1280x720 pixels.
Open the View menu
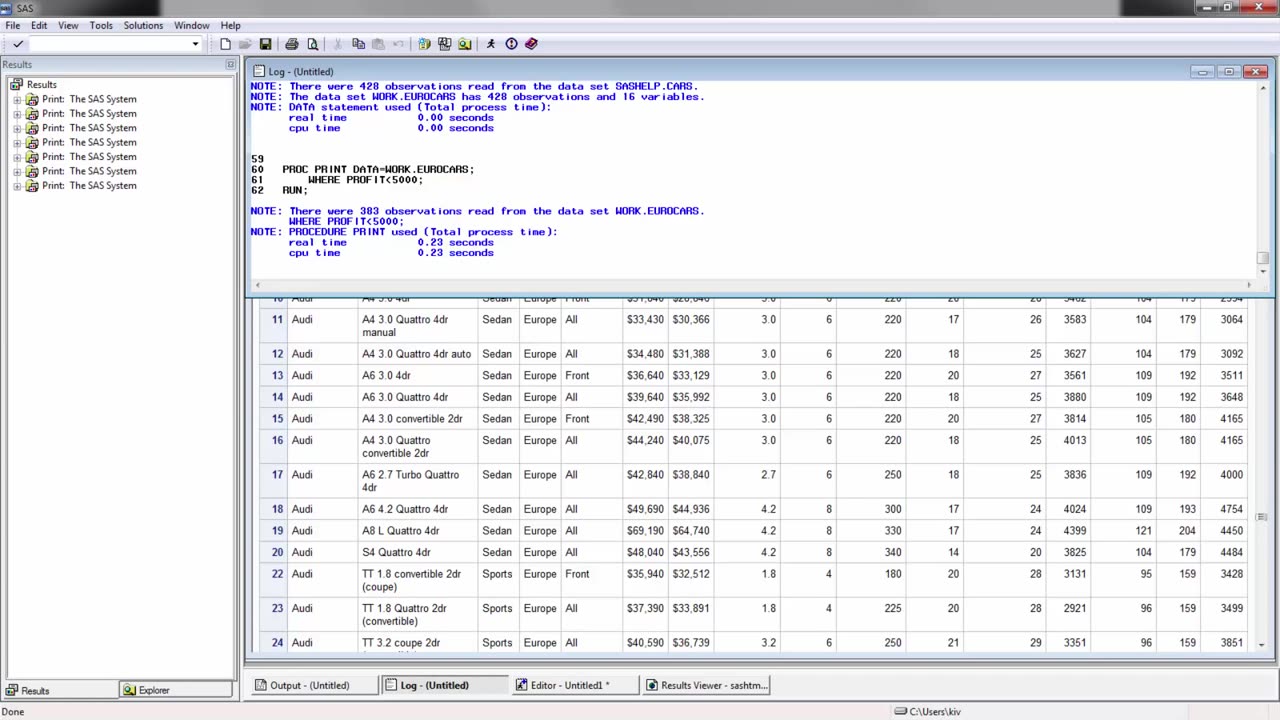pyautogui.click(x=68, y=25)
